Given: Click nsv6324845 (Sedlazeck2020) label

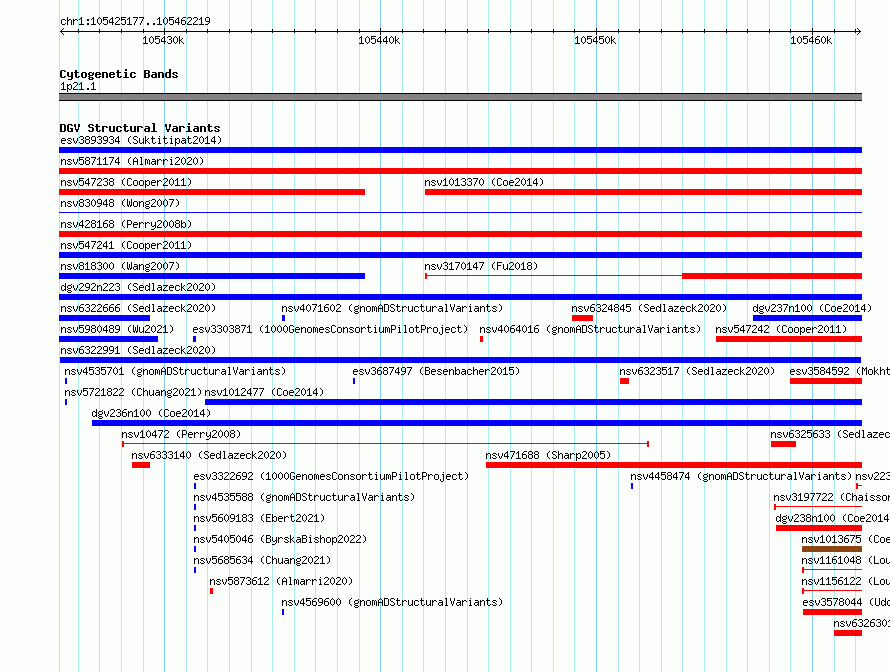Looking at the screenshot, I should click(649, 308).
